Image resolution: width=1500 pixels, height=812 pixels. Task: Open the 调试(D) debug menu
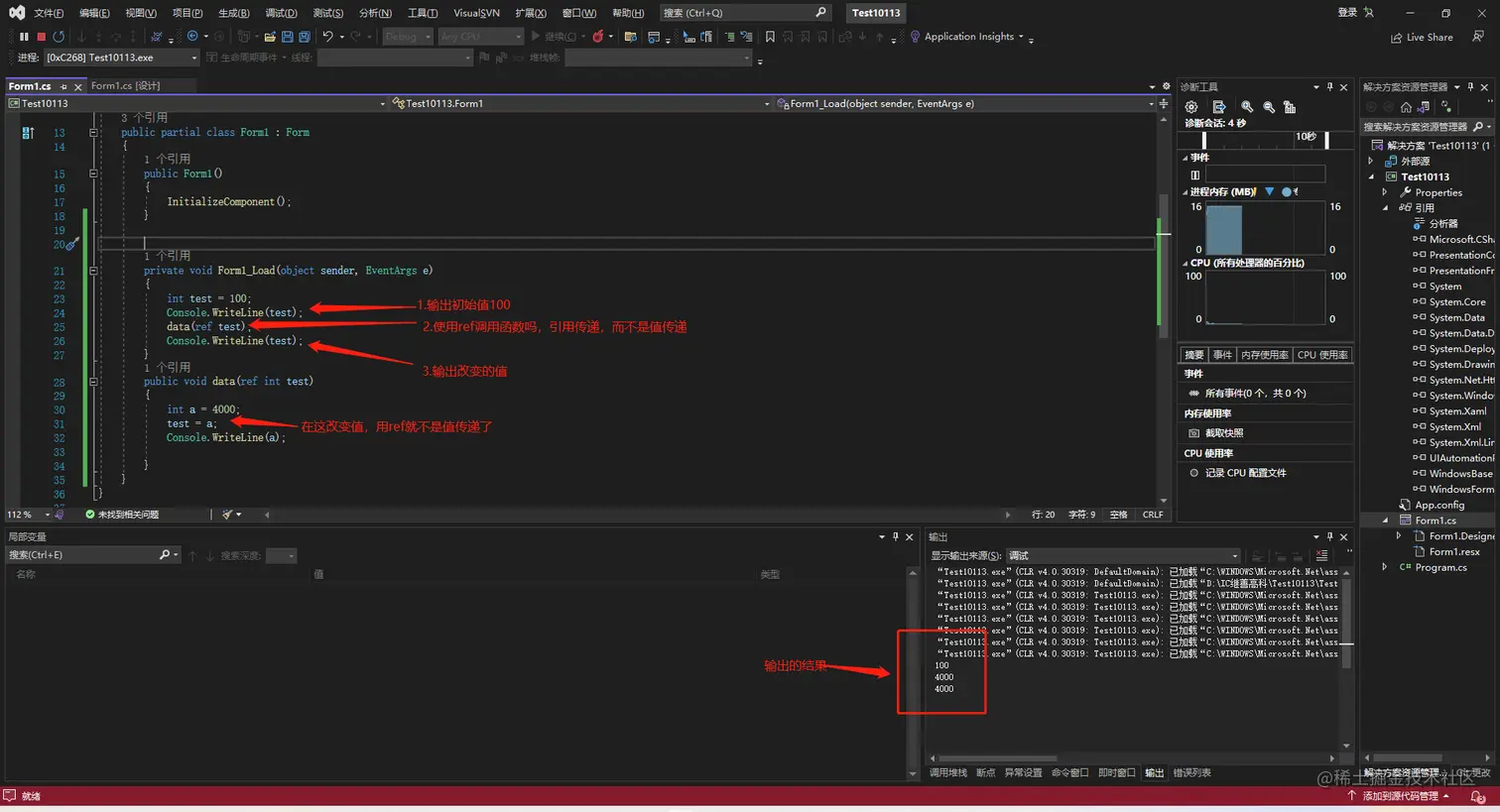[281, 13]
